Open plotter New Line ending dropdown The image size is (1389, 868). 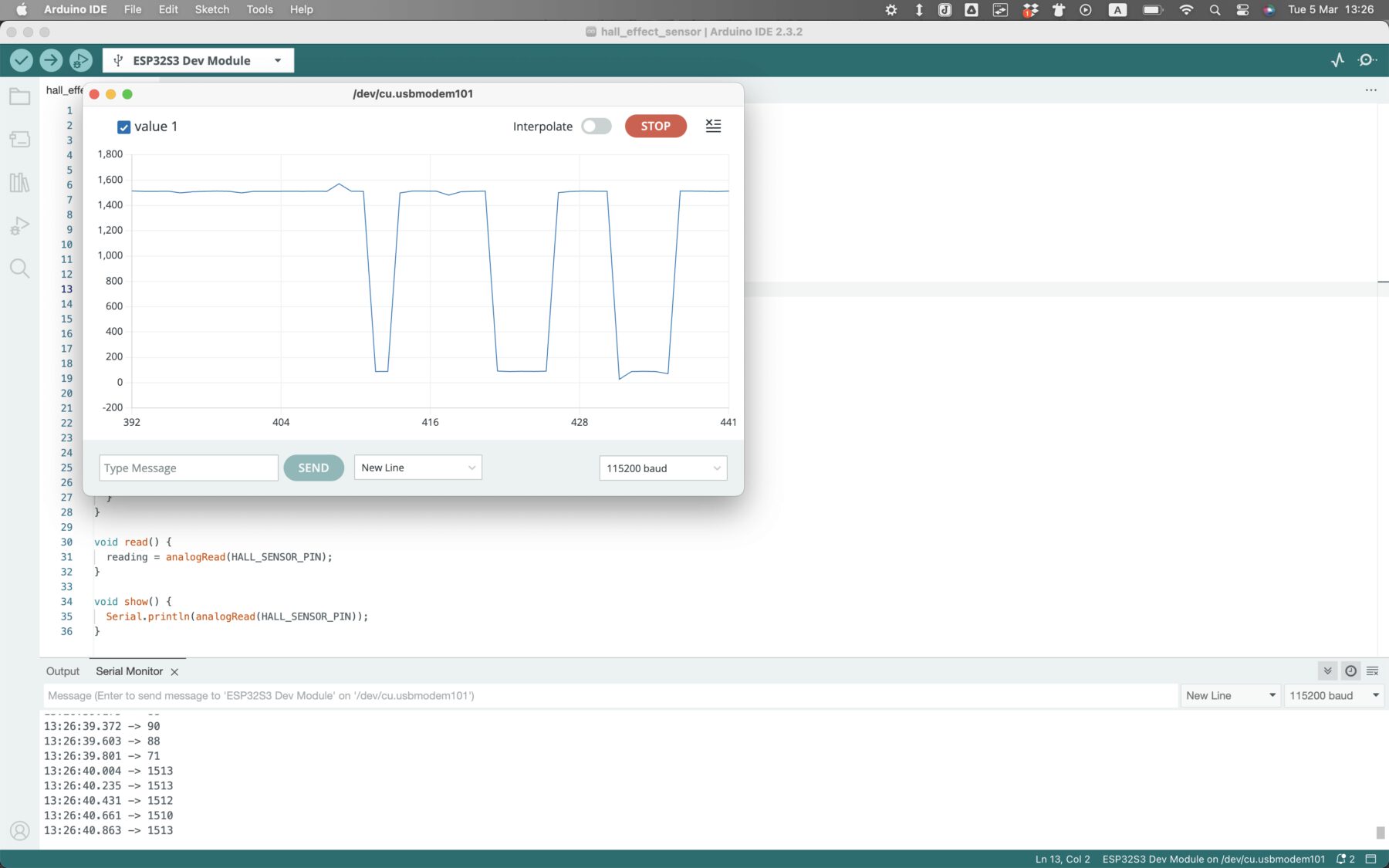[418, 468]
